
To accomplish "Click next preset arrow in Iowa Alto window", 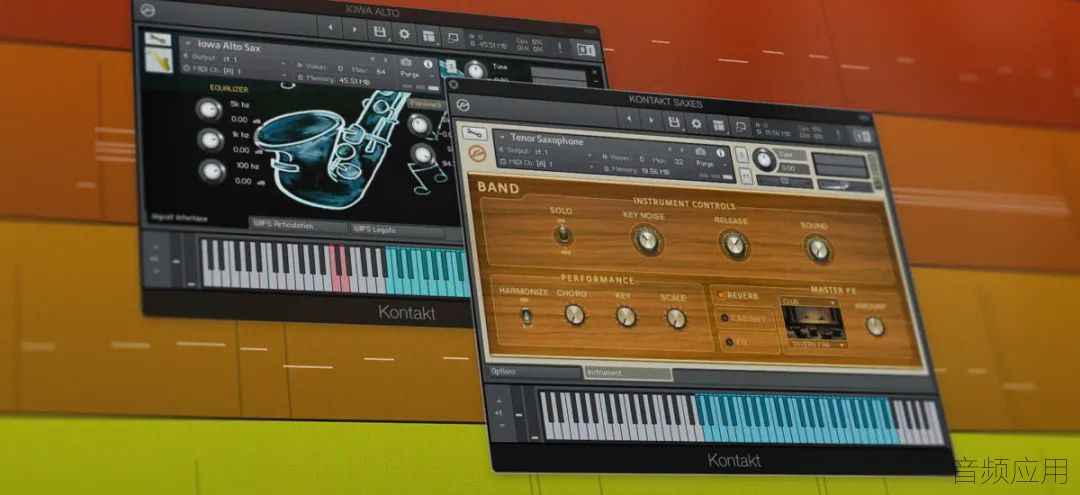I will tap(354, 30).
